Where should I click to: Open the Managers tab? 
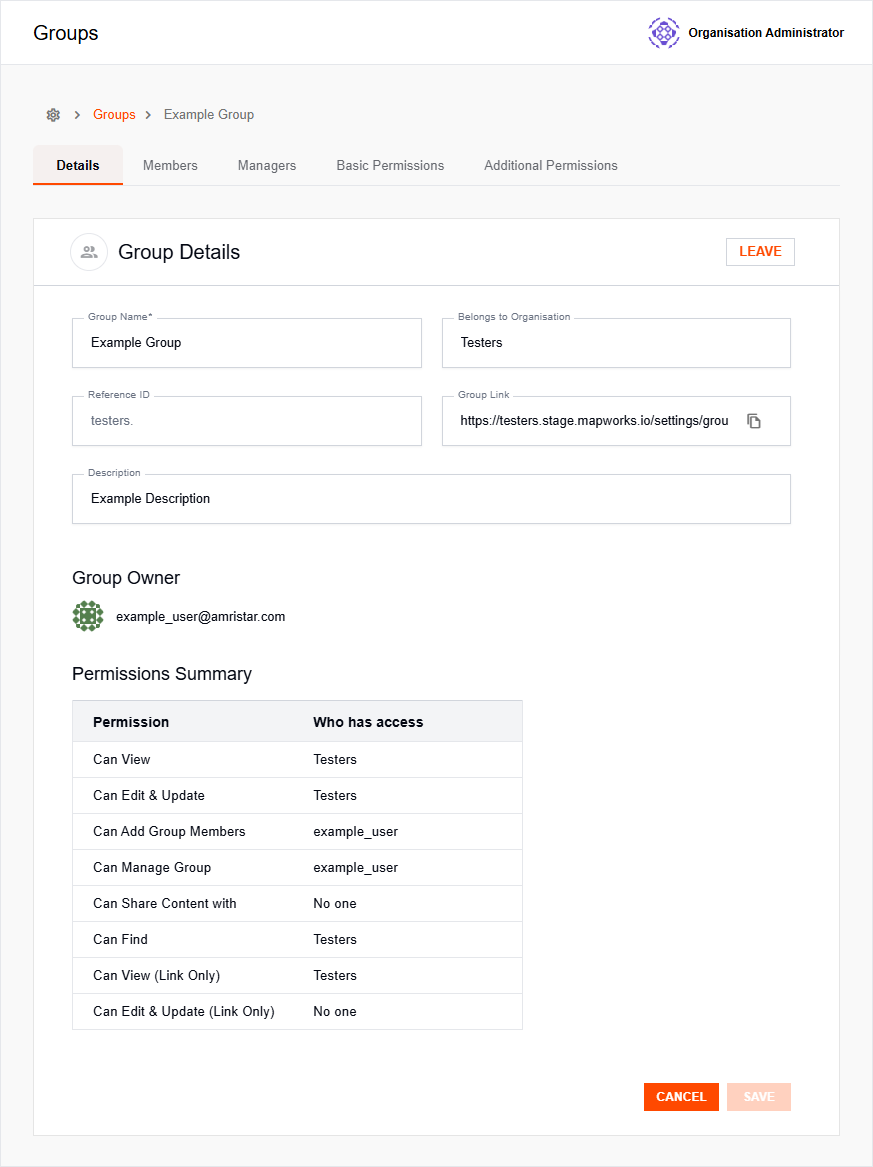pyautogui.click(x=267, y=165)
